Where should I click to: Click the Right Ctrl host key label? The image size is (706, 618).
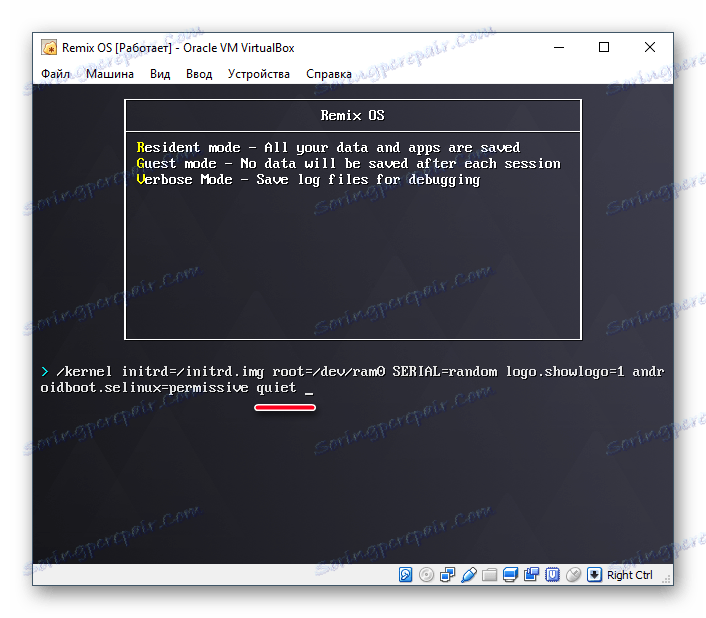629,575
